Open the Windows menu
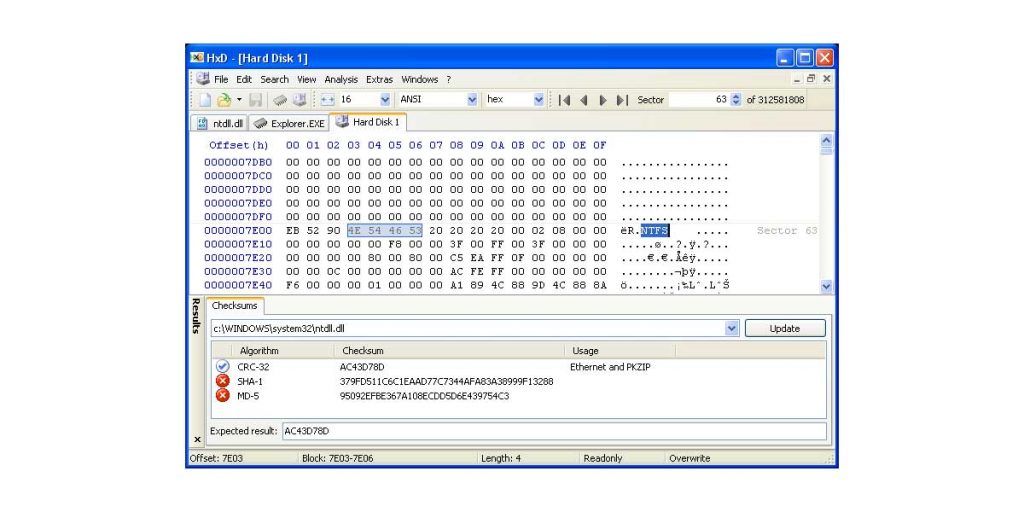Viewport: 1024px width, 512px height. coord(419,80)
